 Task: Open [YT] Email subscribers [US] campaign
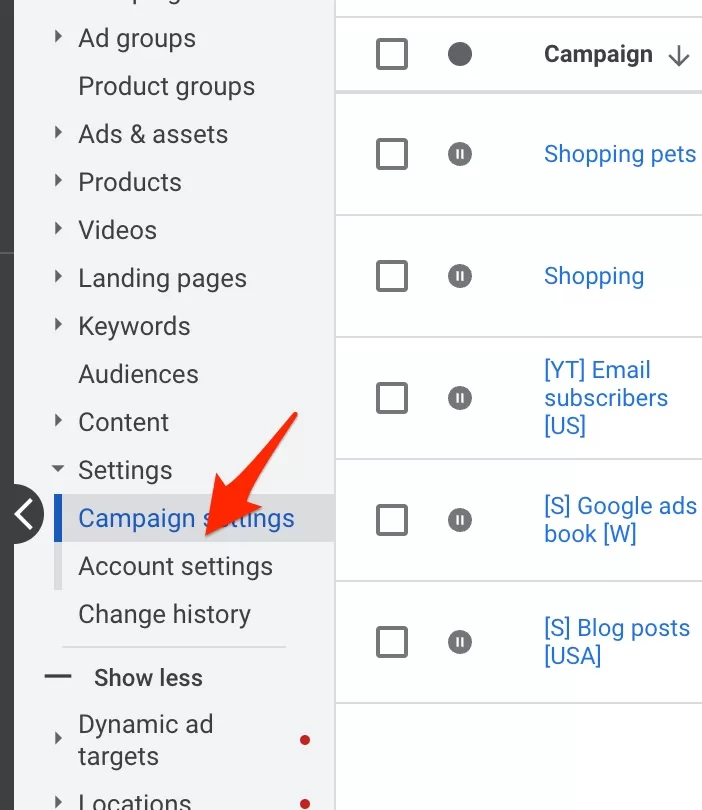point(606,398)
